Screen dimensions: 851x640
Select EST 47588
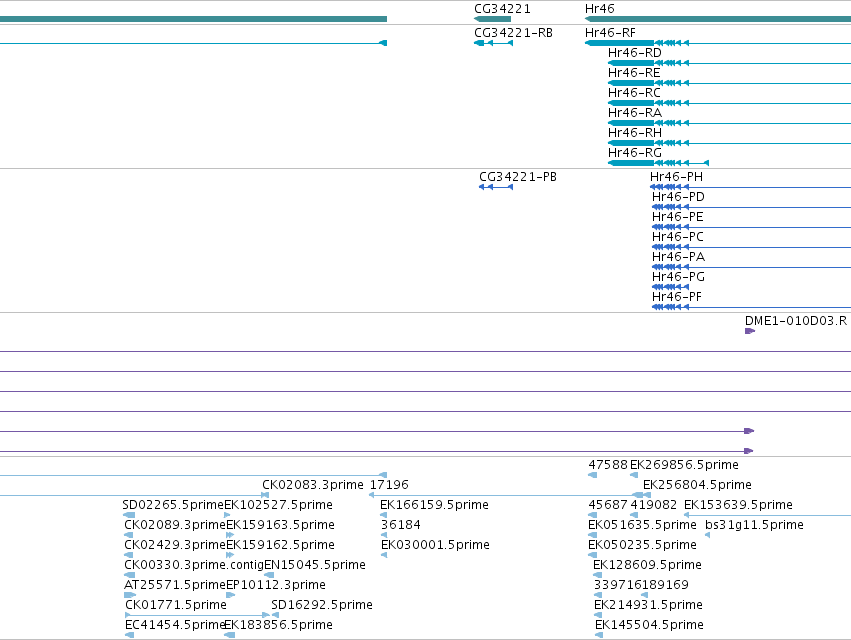click(608, 465)
